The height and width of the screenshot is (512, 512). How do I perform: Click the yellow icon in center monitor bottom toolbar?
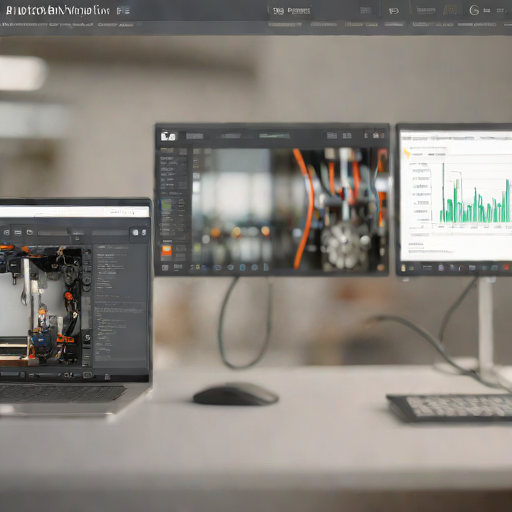198,267
